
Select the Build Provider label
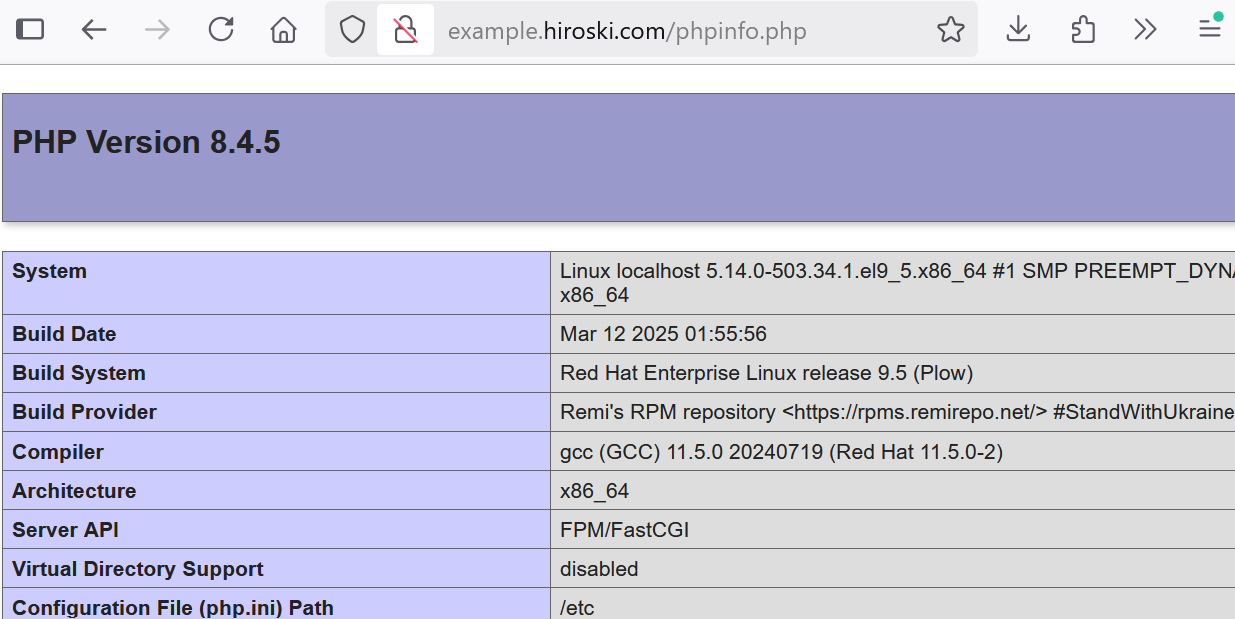click(x=84, y=412)
